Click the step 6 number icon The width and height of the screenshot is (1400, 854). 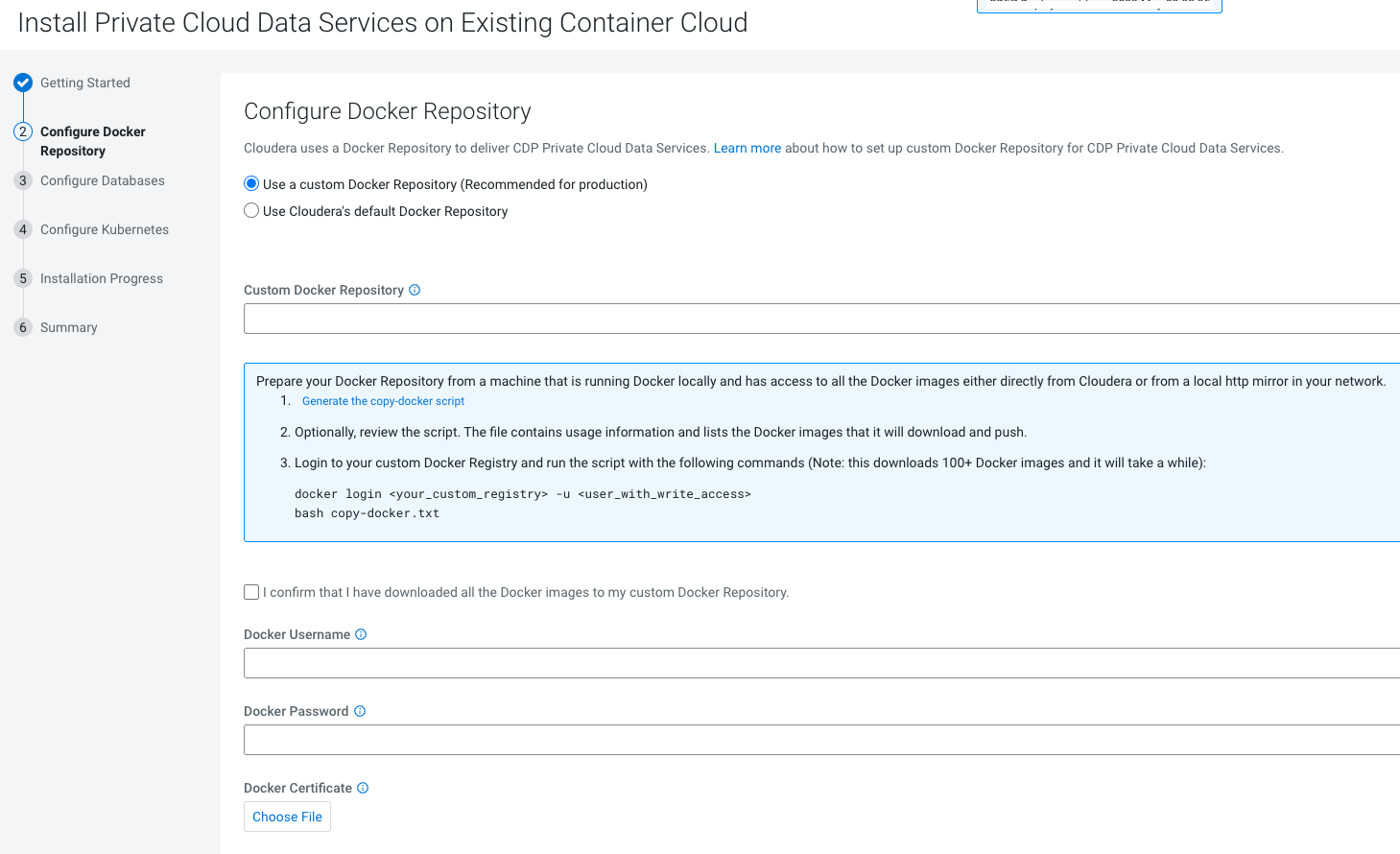pos(23,327)
